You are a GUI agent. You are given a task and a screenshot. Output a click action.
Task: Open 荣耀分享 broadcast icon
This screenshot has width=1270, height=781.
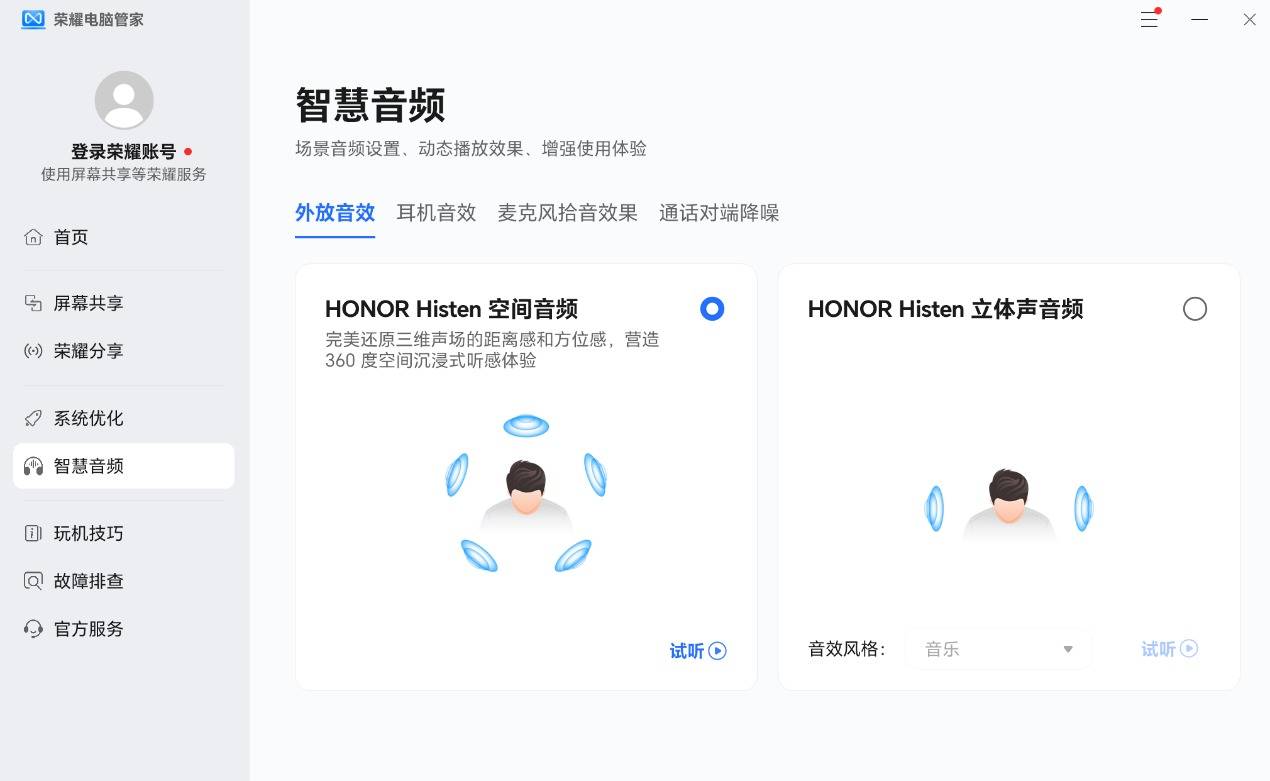tap(33, 351)
